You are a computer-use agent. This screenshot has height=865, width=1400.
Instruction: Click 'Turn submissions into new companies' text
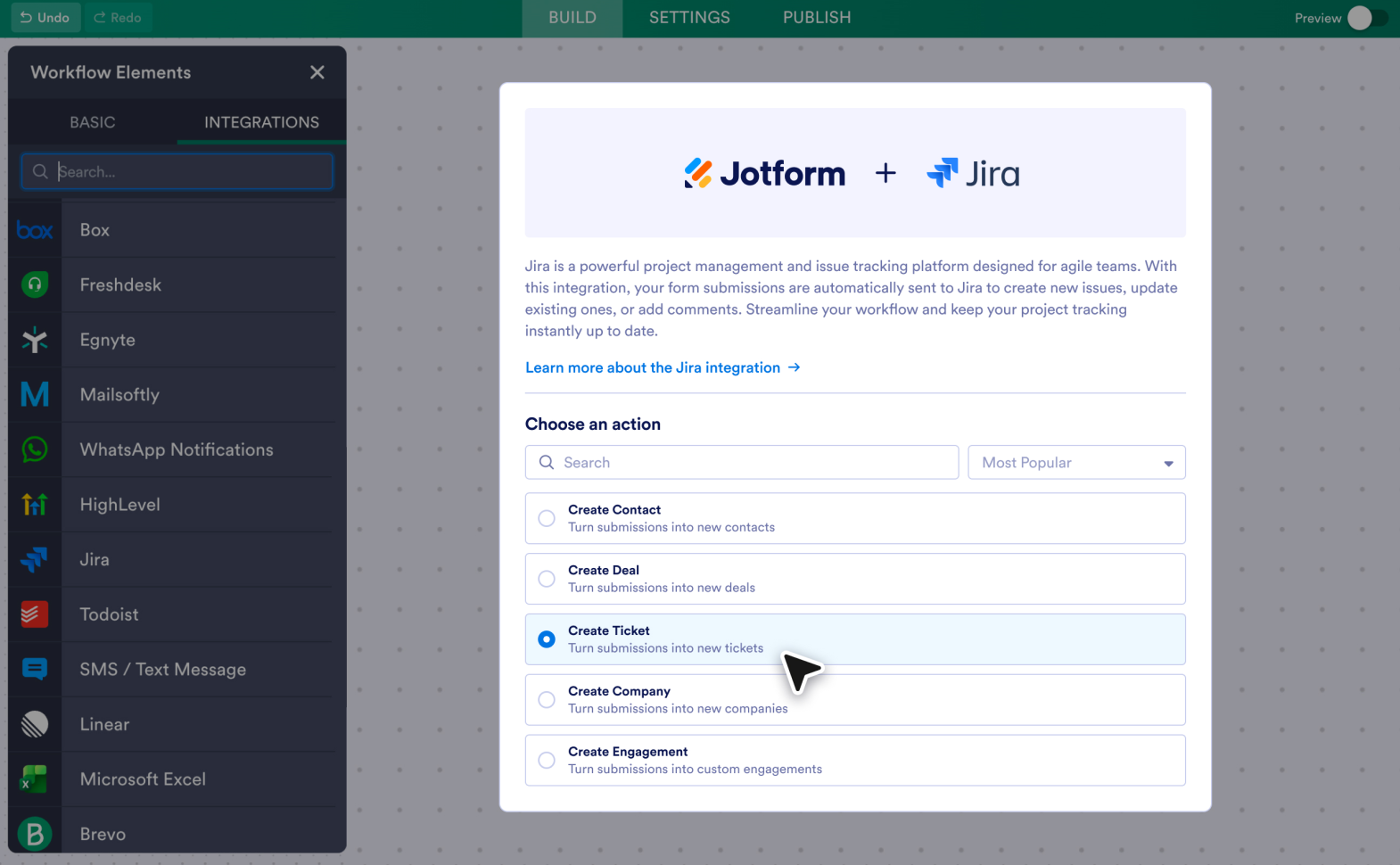678,708
